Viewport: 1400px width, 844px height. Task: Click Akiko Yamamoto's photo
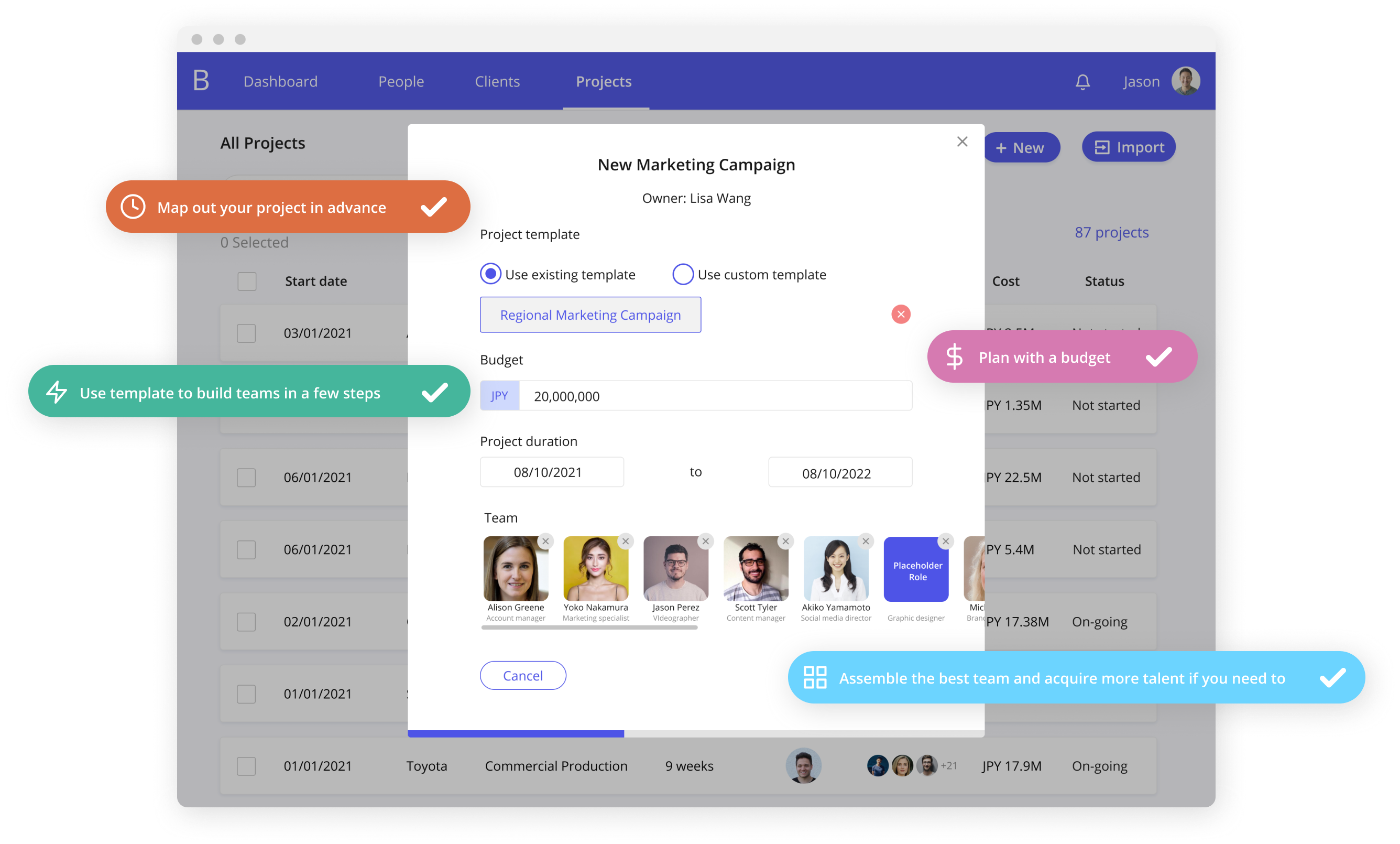[x=836, y=568]
